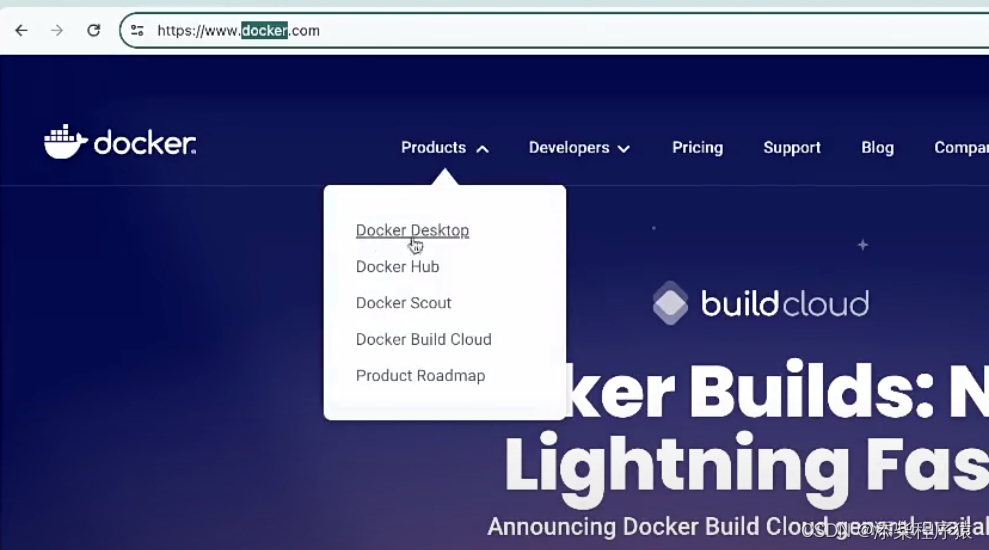Click the browser forward arrow
This screenshot has height=550, width=989.
(x=57, y=30)
